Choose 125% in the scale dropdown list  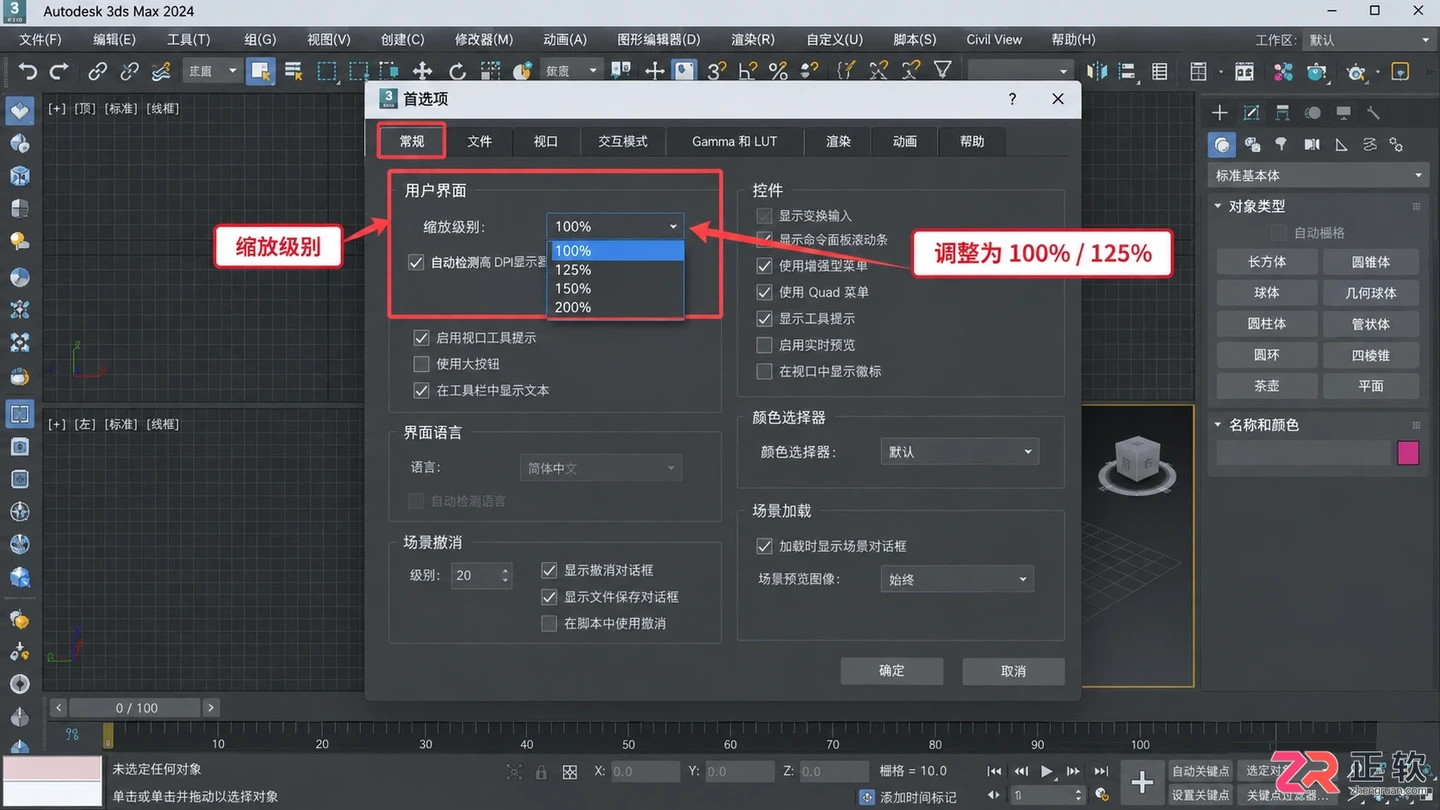coord(616,270)
